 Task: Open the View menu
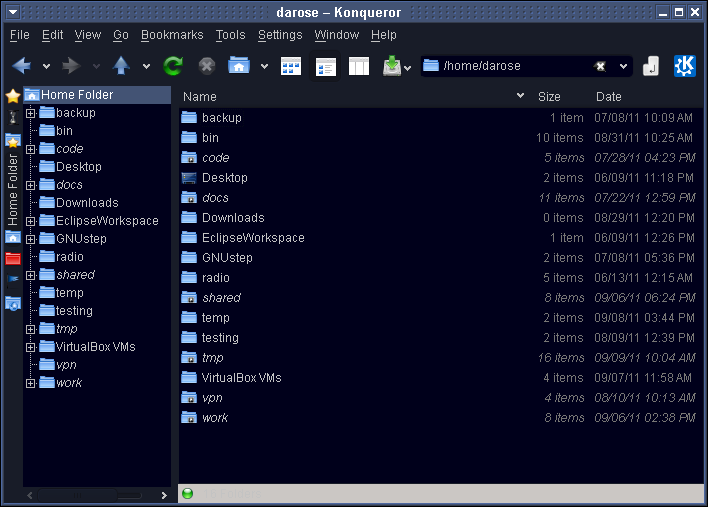88,35
